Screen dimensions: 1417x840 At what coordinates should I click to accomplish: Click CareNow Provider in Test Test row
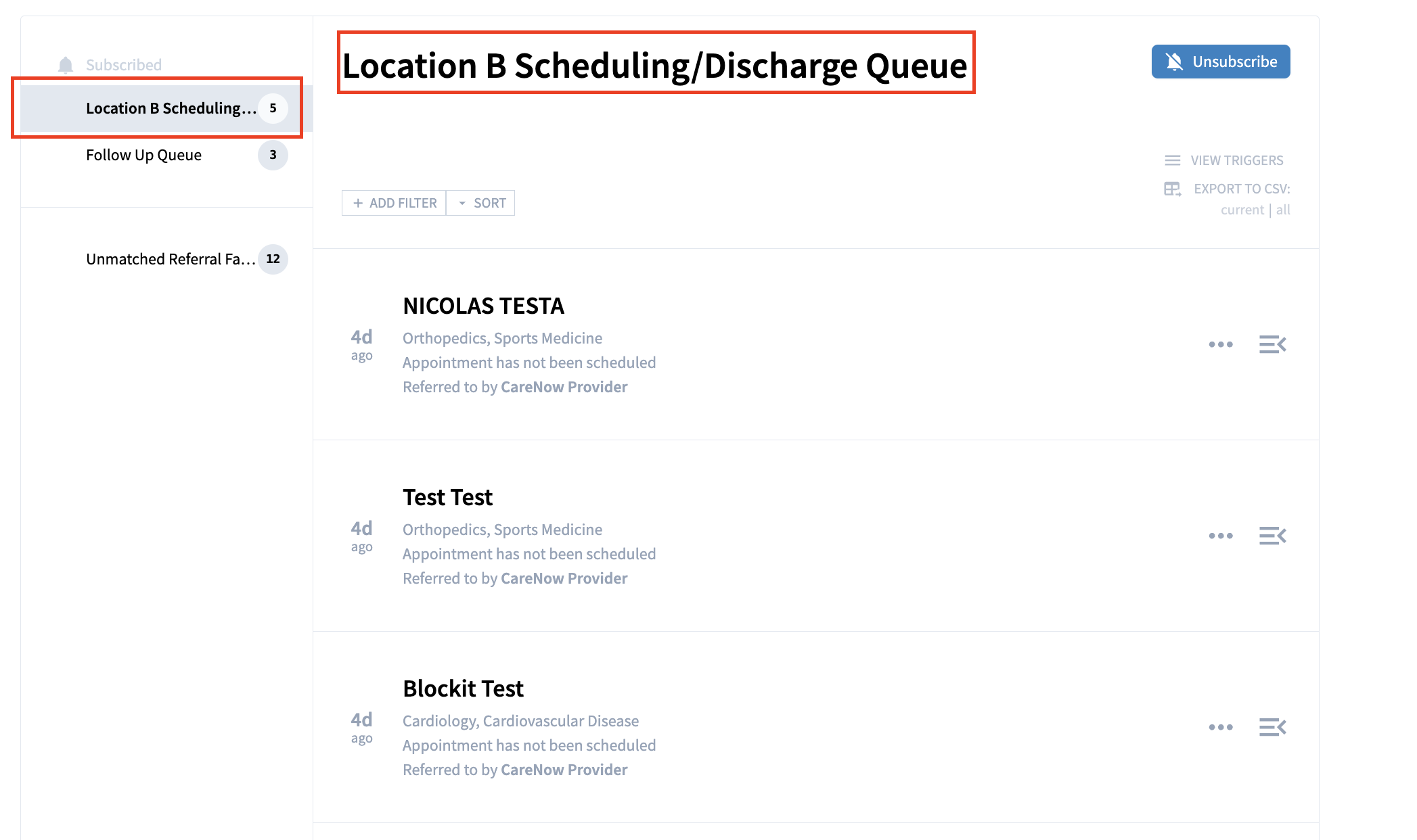(x=564, y=578)
